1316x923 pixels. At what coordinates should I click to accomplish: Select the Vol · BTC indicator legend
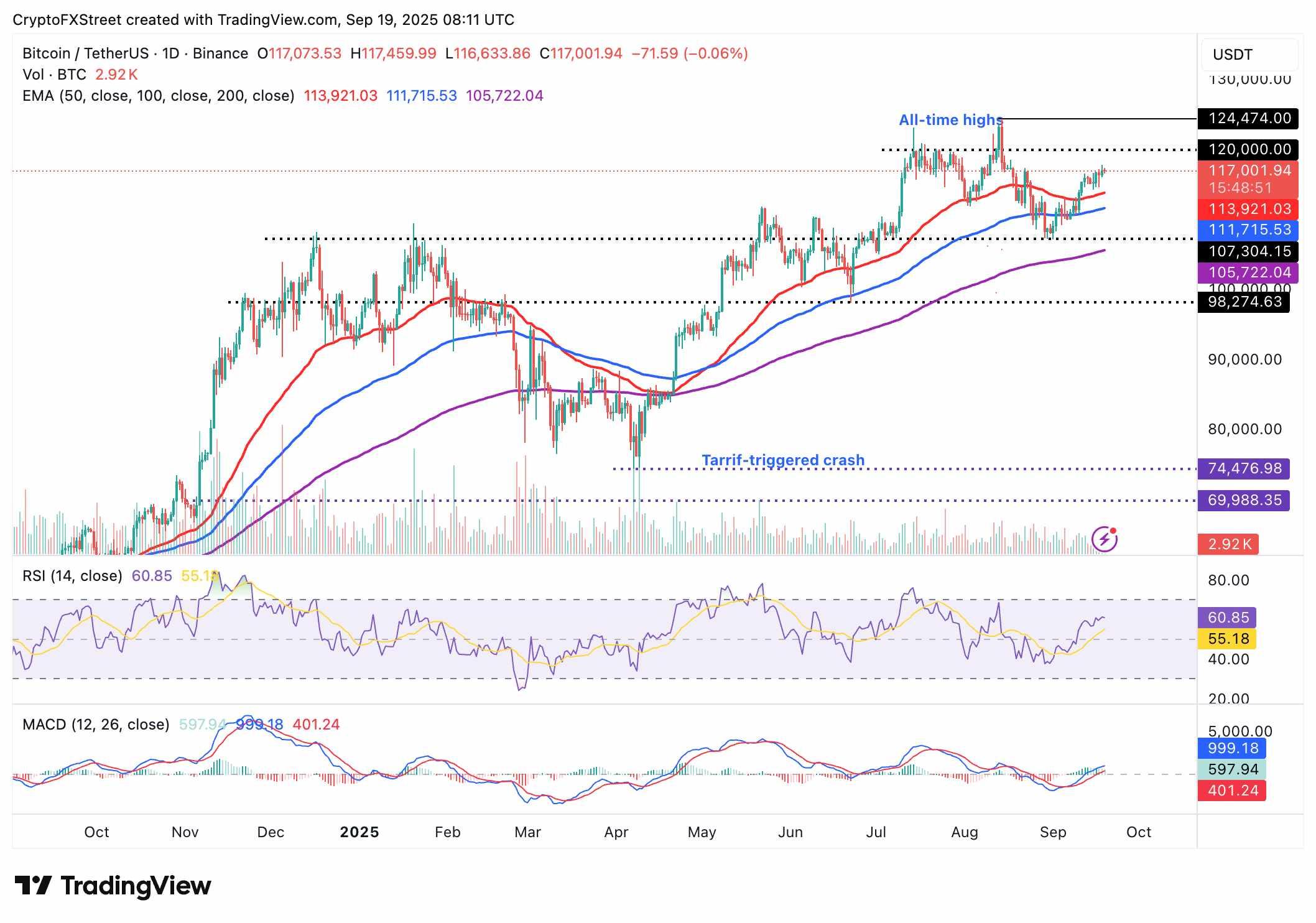coord(55,75)
